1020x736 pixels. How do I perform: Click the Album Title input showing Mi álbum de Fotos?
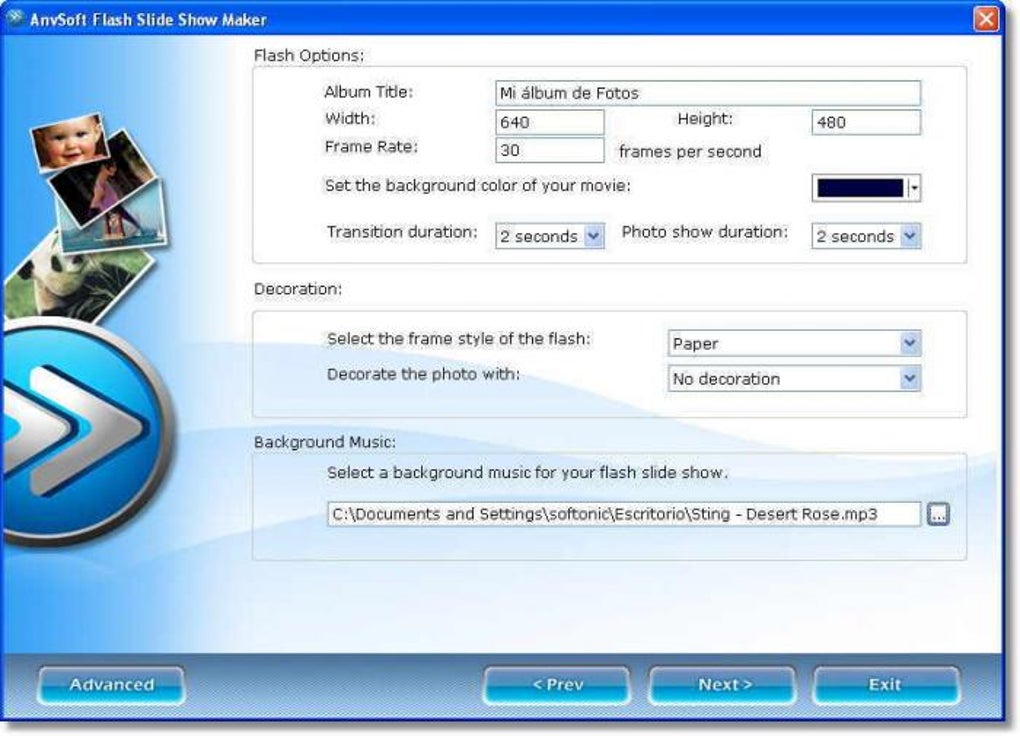click(705, 92)
